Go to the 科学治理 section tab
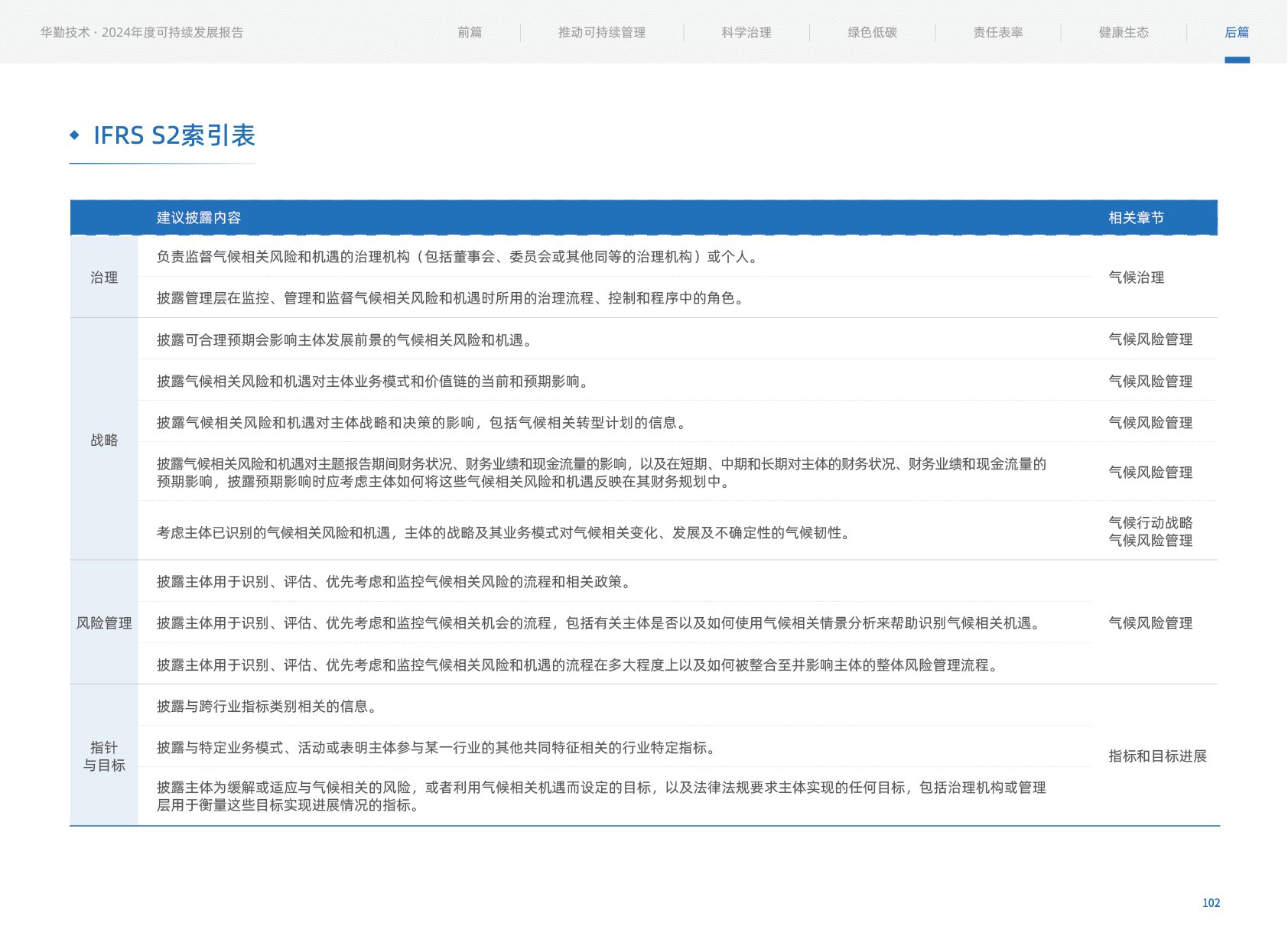The width and height of the screenshot is (1288, 949). (x=746, y=32)
